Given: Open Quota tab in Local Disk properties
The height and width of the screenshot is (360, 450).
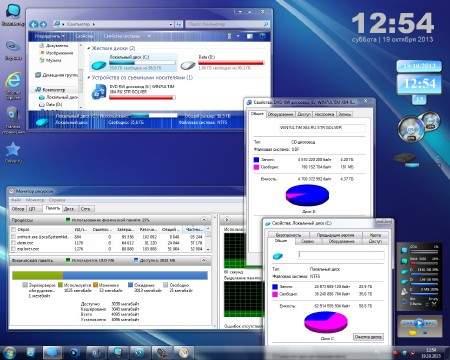Looking at the screenshot, I should (375, 235).
